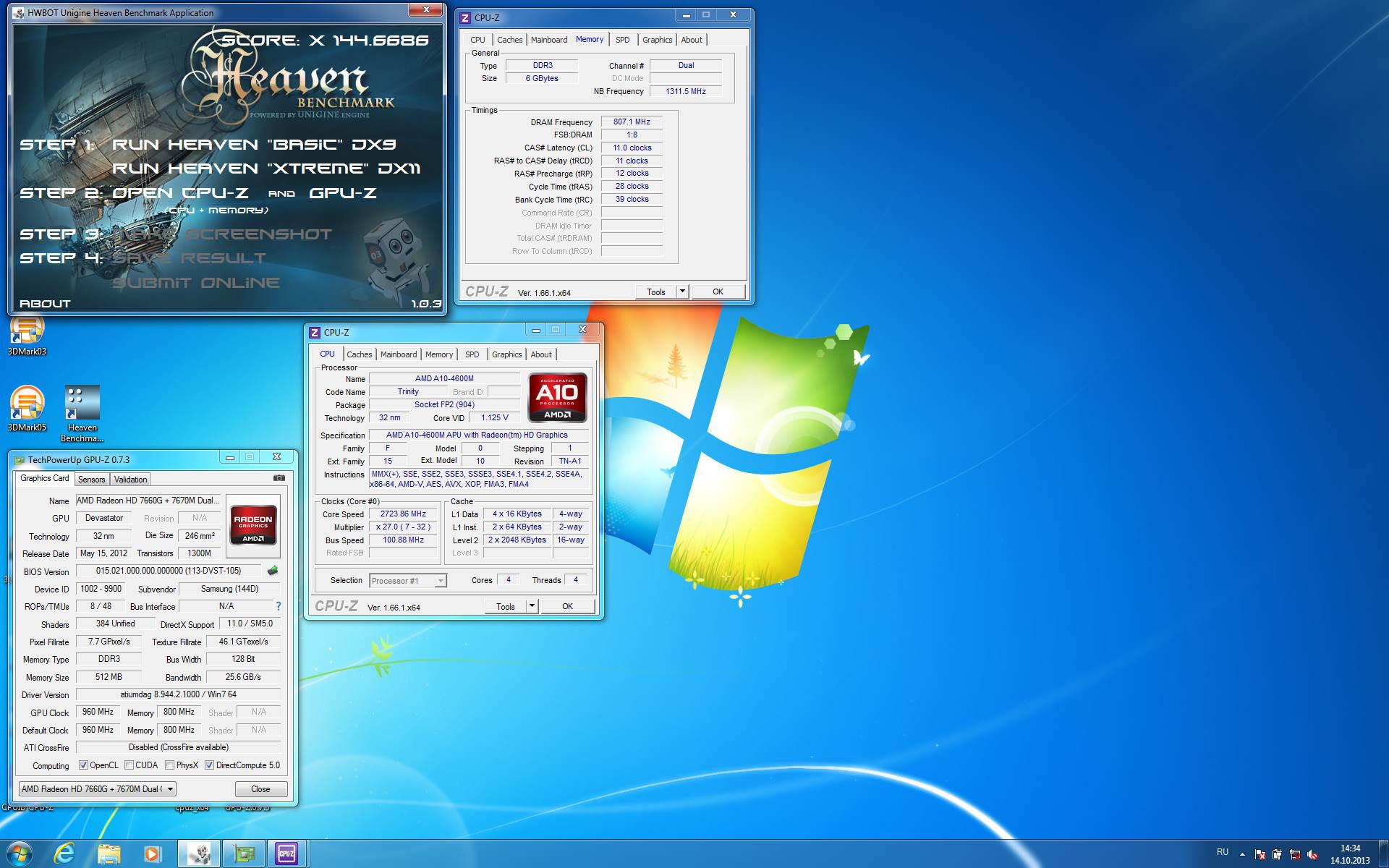The width and height of the screenshot is (1389, 868).
Task: Toggle the OpenCL checkbox in GPU-Z
Action: 83,765
